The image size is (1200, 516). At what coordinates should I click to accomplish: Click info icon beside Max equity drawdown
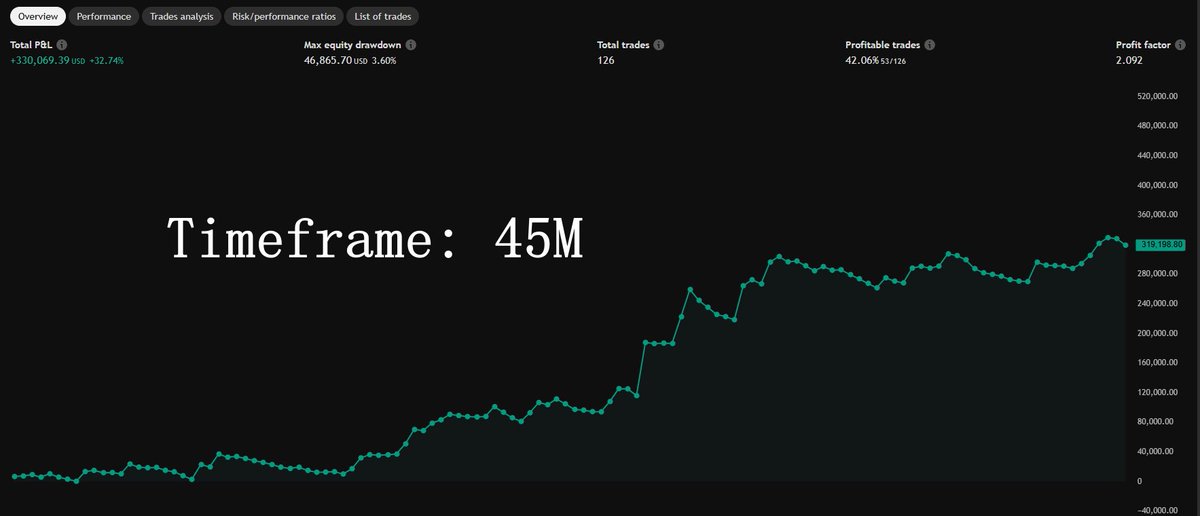coord(411,45)
